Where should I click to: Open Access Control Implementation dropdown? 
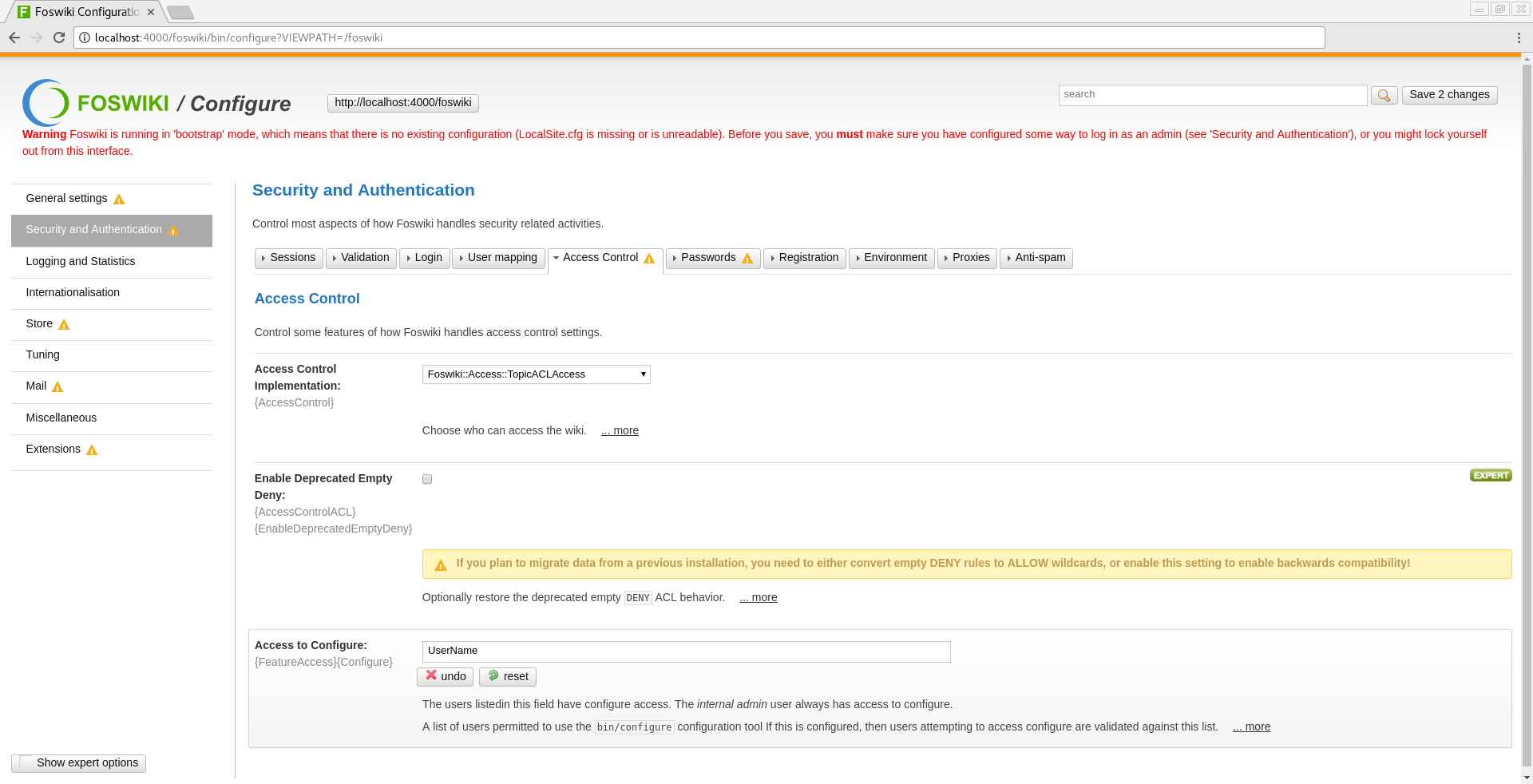pyautogui.click(x=537, y=374)
